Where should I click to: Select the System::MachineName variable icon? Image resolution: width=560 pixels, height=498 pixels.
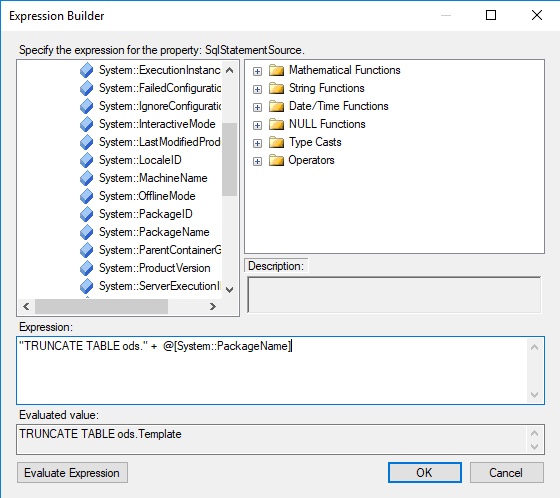tap(86, 178)
